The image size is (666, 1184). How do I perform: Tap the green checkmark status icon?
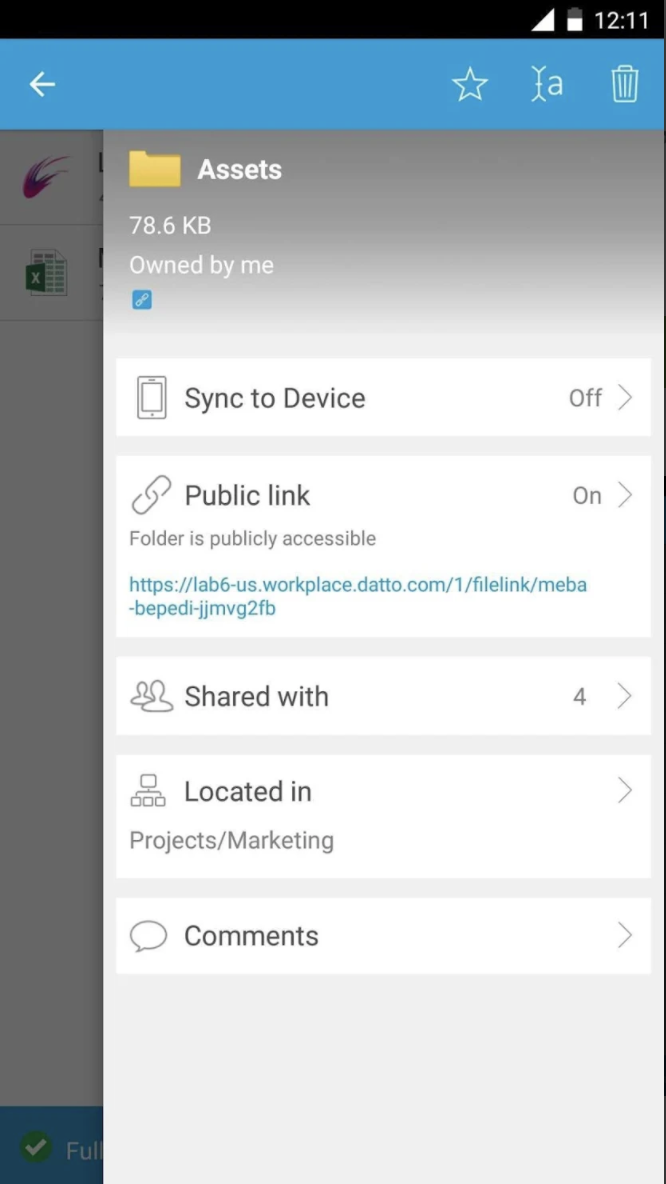(36, 1147)
